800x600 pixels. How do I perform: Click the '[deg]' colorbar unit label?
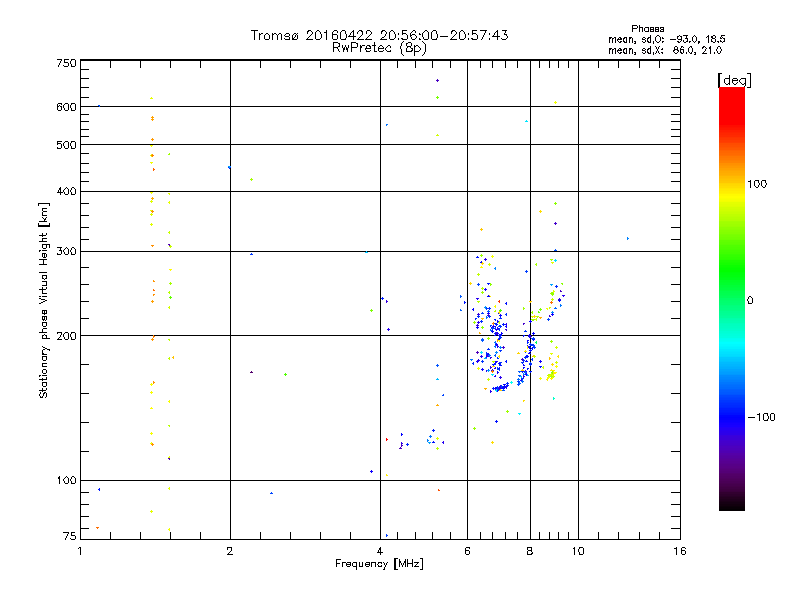[x=734, y=80]
